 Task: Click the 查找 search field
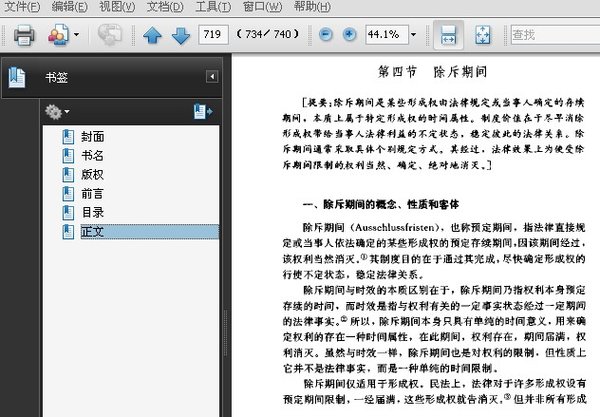click(x=555, y=35)
